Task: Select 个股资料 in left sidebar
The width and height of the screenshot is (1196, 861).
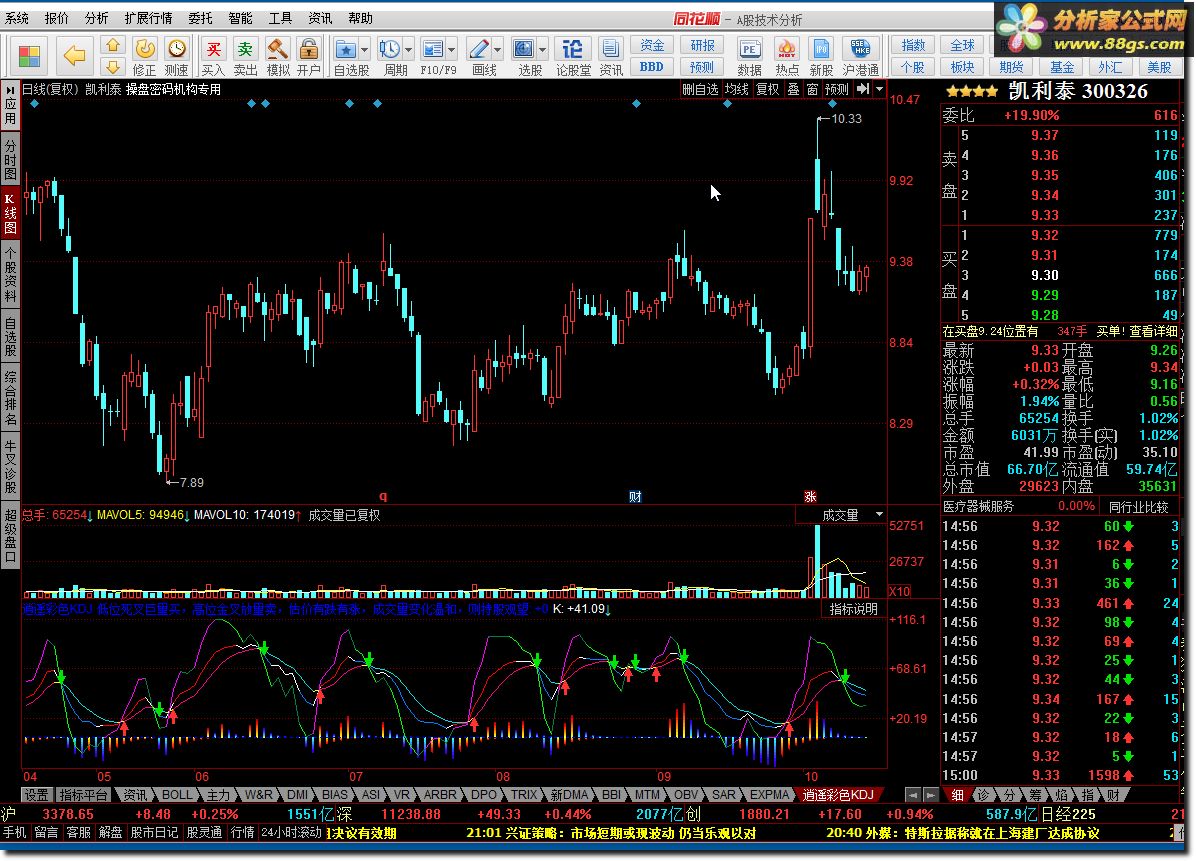Action: 11,275
